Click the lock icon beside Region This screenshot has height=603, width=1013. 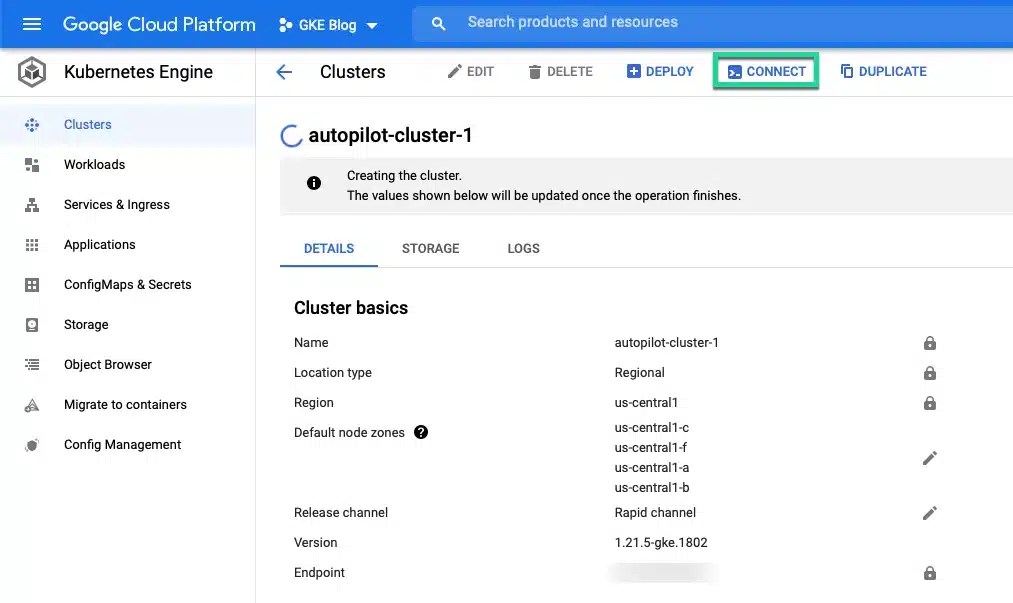[x=929, y=402]
